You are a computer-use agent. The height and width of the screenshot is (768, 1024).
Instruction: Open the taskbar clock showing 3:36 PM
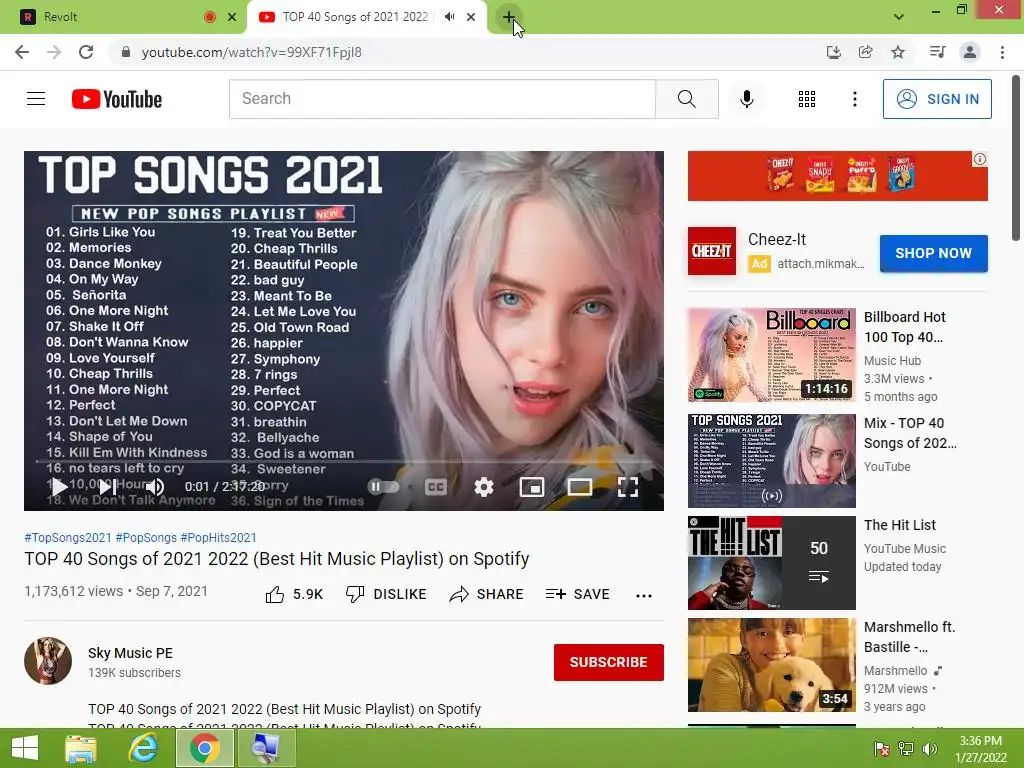click(x=981, y=749)
